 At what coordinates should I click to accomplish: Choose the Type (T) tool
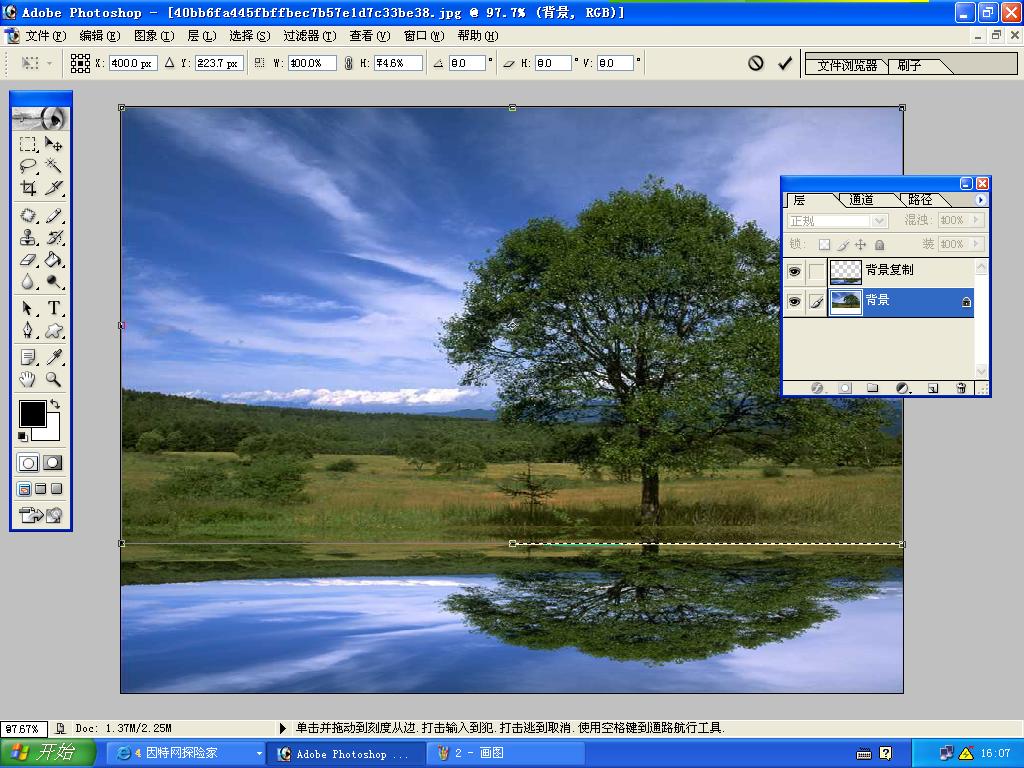[54, 308]
